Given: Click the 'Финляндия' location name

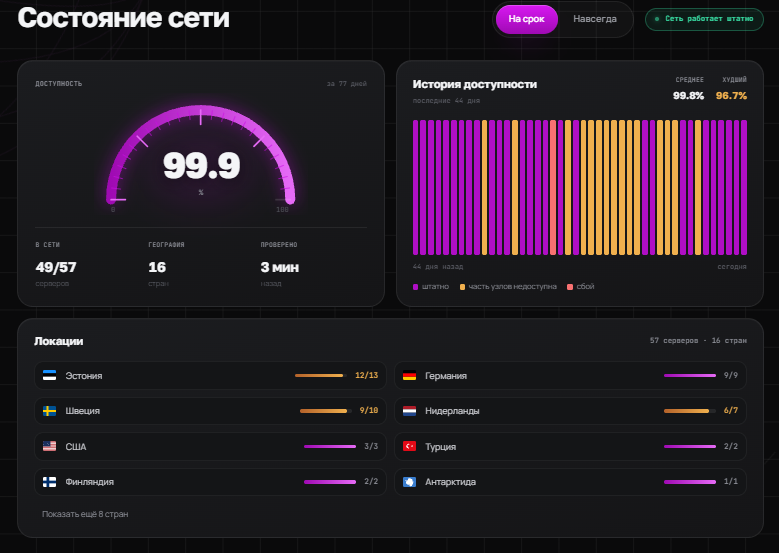Looking at the screenshot, I should [89, 482].
